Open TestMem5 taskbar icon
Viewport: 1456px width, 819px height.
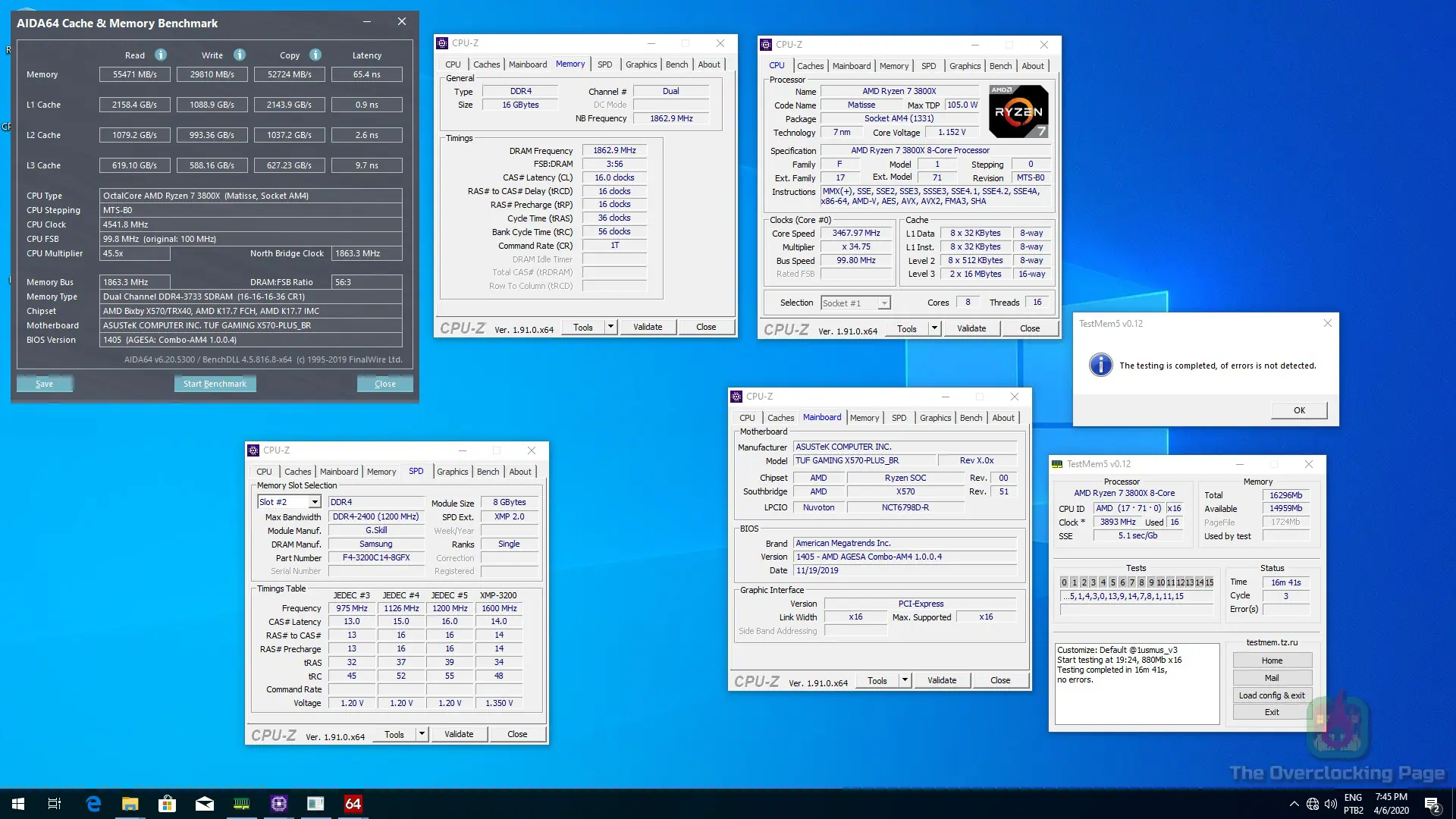(x=241, y=804)
